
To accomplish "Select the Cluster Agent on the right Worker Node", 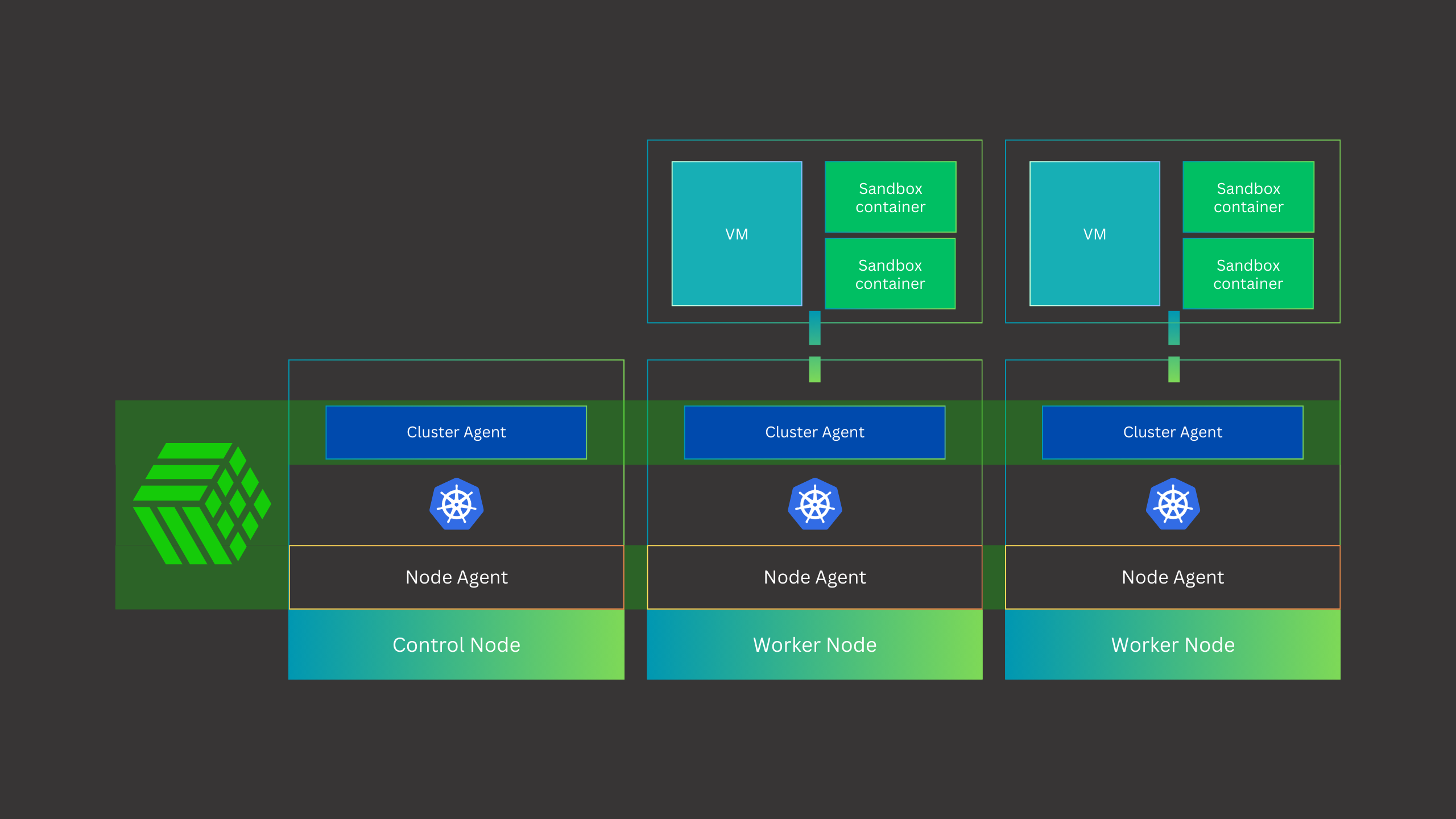I will click(x=1172, y=432).
